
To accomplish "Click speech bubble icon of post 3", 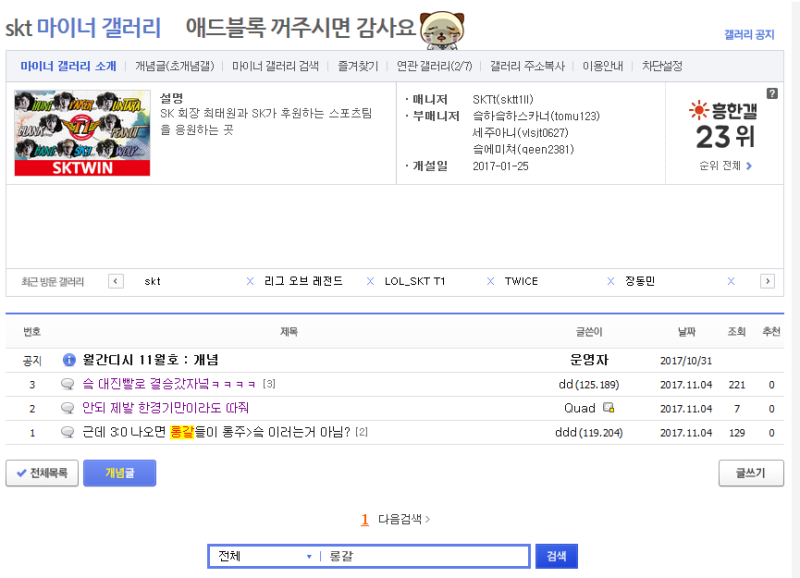I will pos(67,384).
